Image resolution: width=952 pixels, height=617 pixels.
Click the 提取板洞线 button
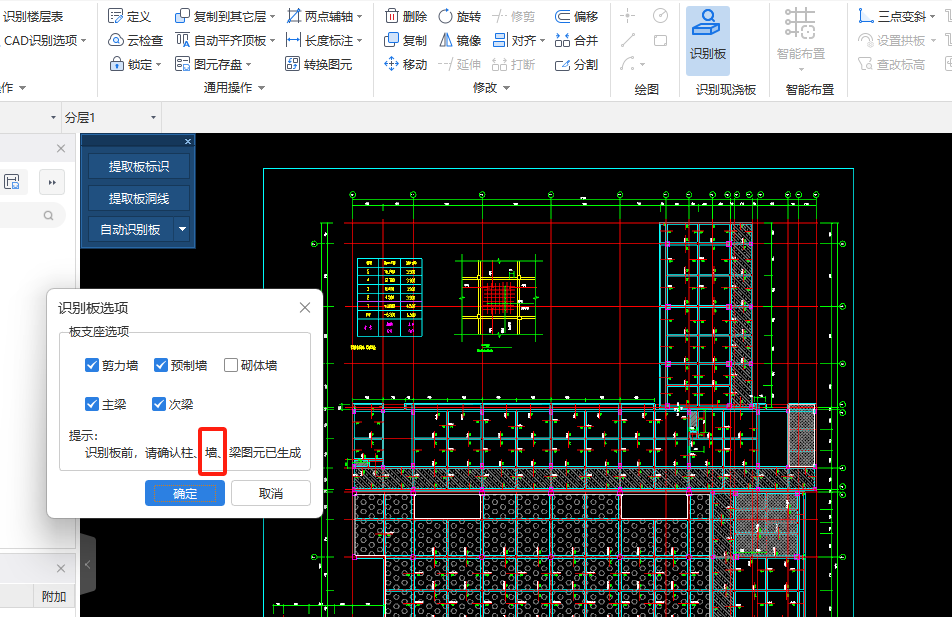tap(138, 198)
